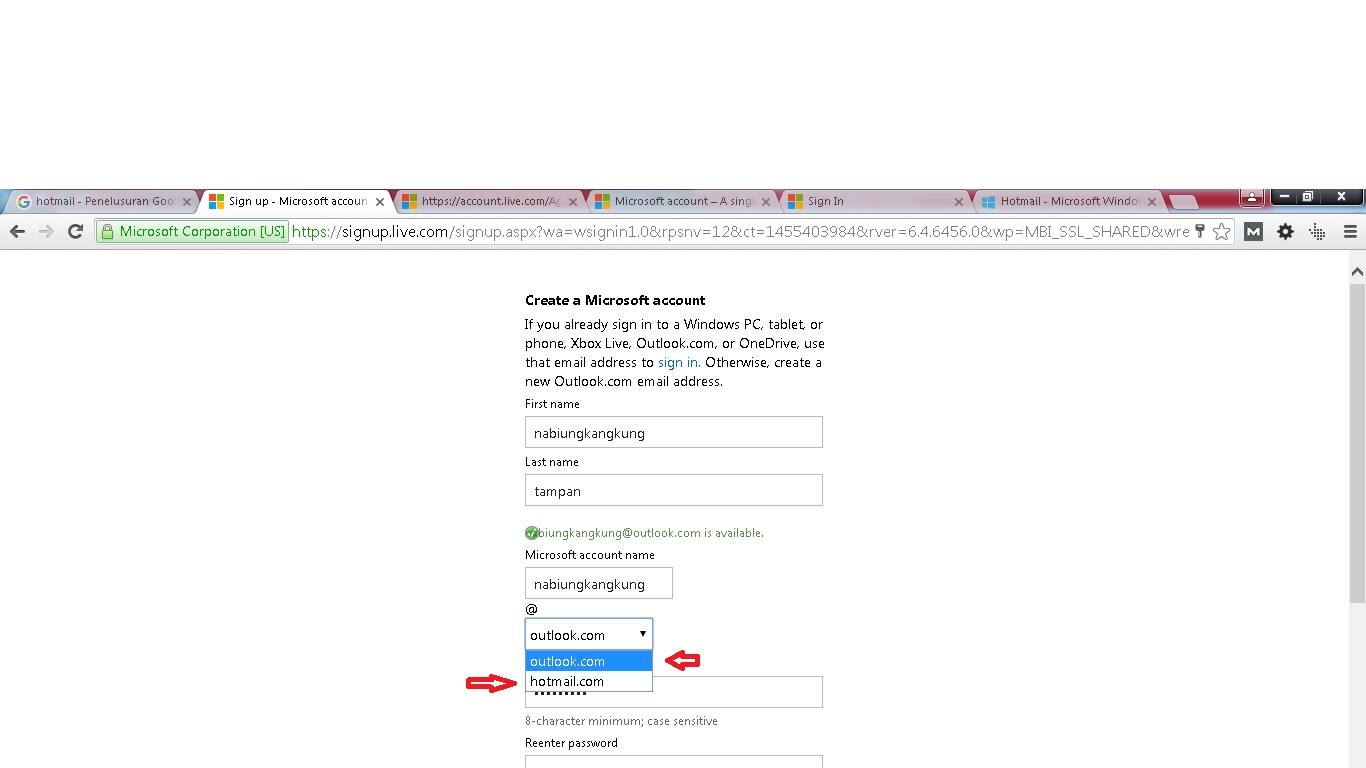Click the dotted pattern extension icon

1317,231
